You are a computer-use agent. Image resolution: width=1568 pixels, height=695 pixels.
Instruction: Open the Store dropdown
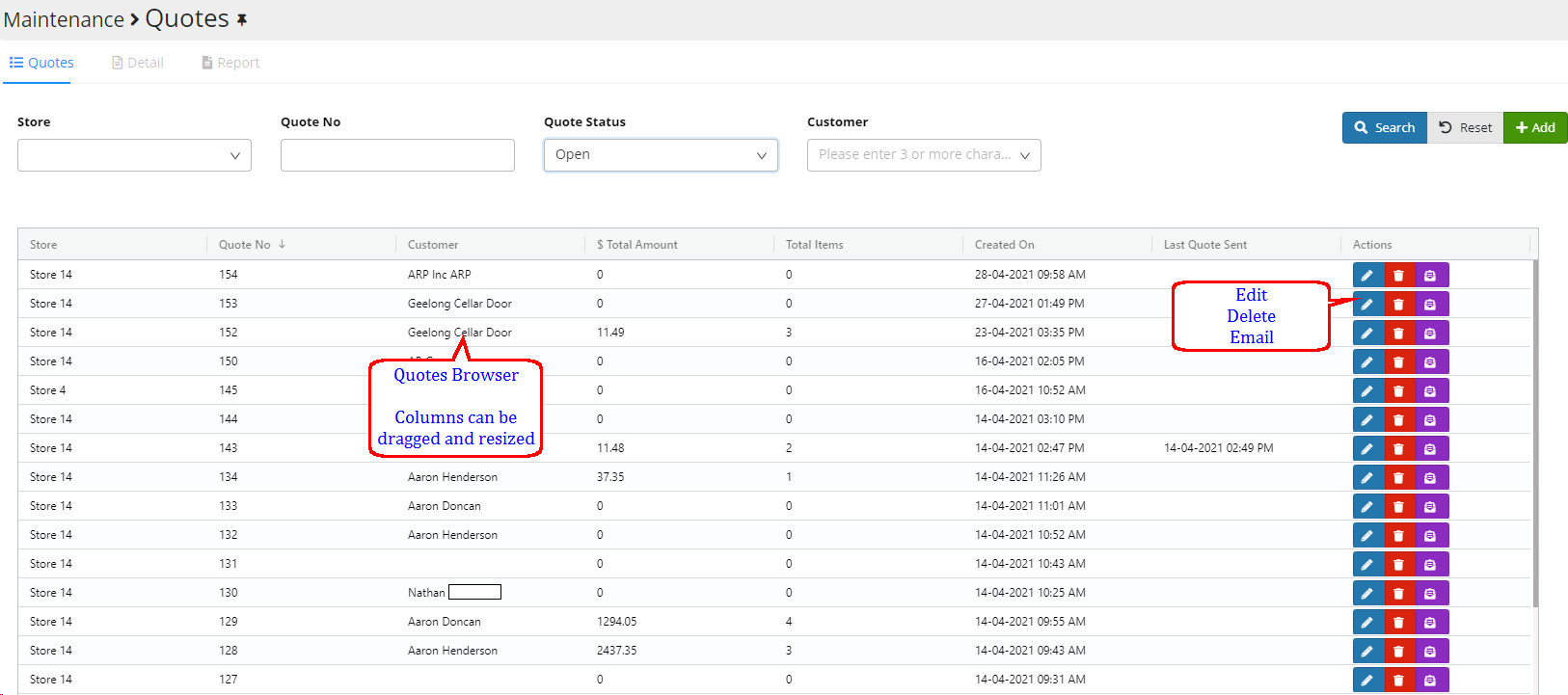134,155
